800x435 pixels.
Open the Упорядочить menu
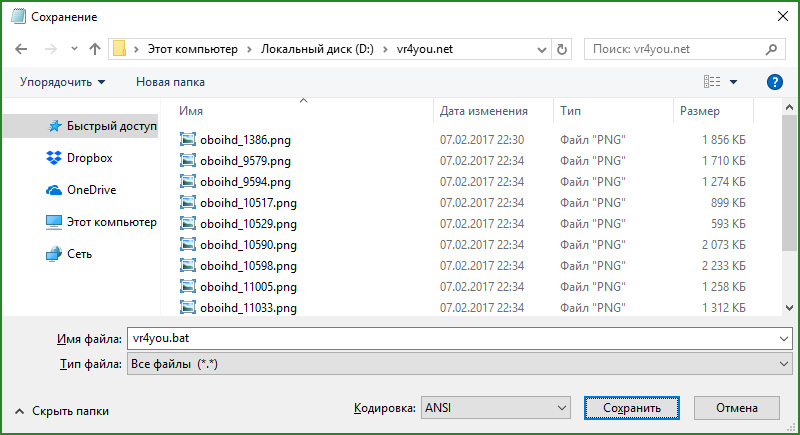(62, 82)
